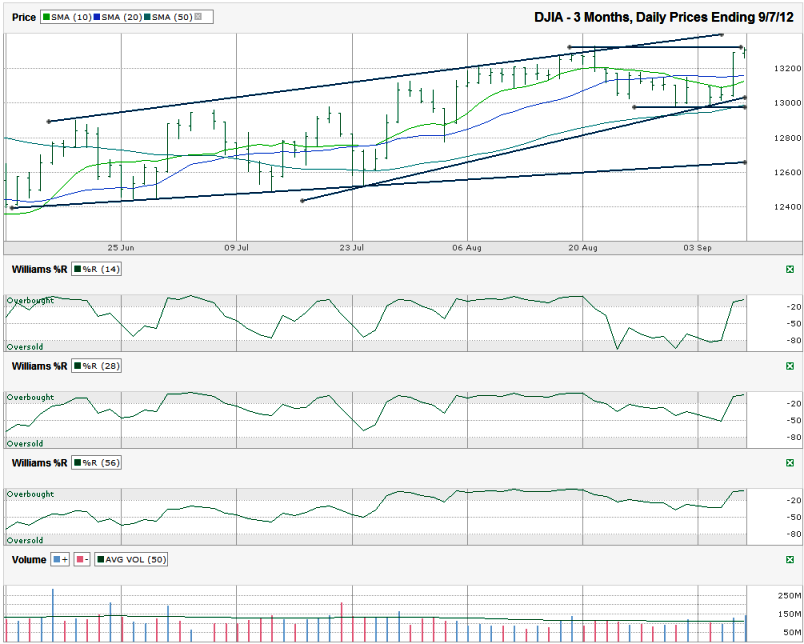Click the 150M volume axis label
The image size is (804, 644).
point(790,614)
